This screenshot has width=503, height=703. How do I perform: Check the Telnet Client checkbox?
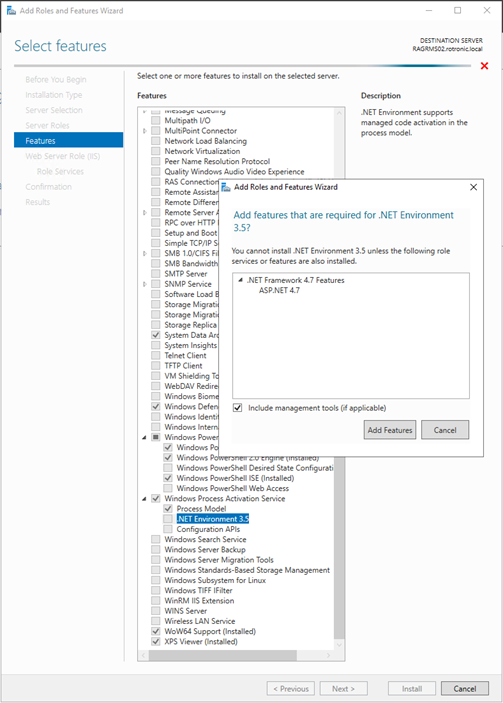[x=156, y=356]
